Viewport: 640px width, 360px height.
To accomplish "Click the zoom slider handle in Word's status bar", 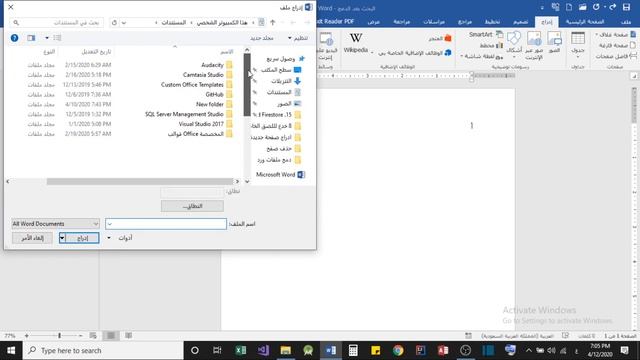I will tap(60, 336).
